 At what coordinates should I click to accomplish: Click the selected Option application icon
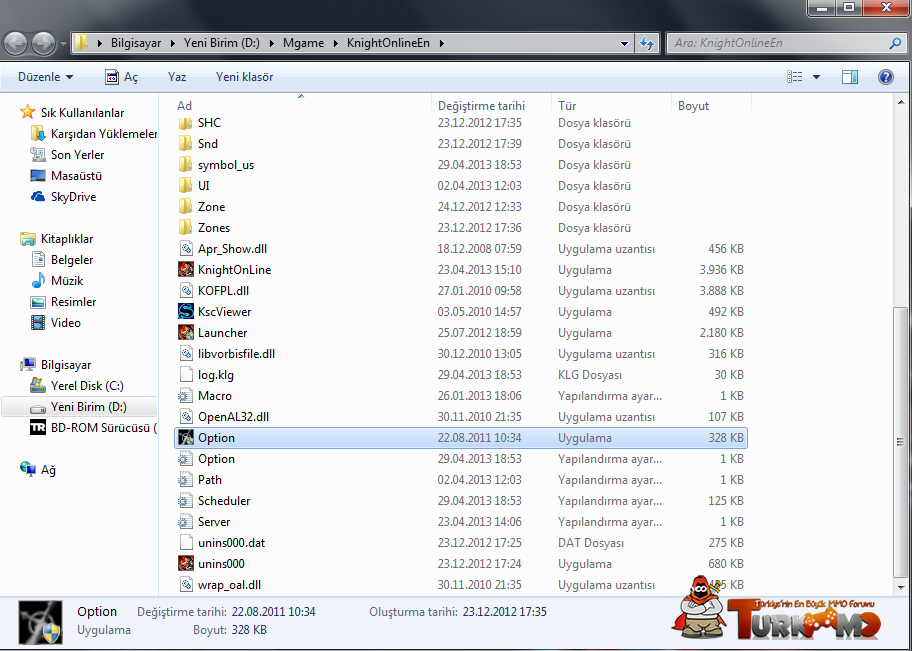pos(186,437)
